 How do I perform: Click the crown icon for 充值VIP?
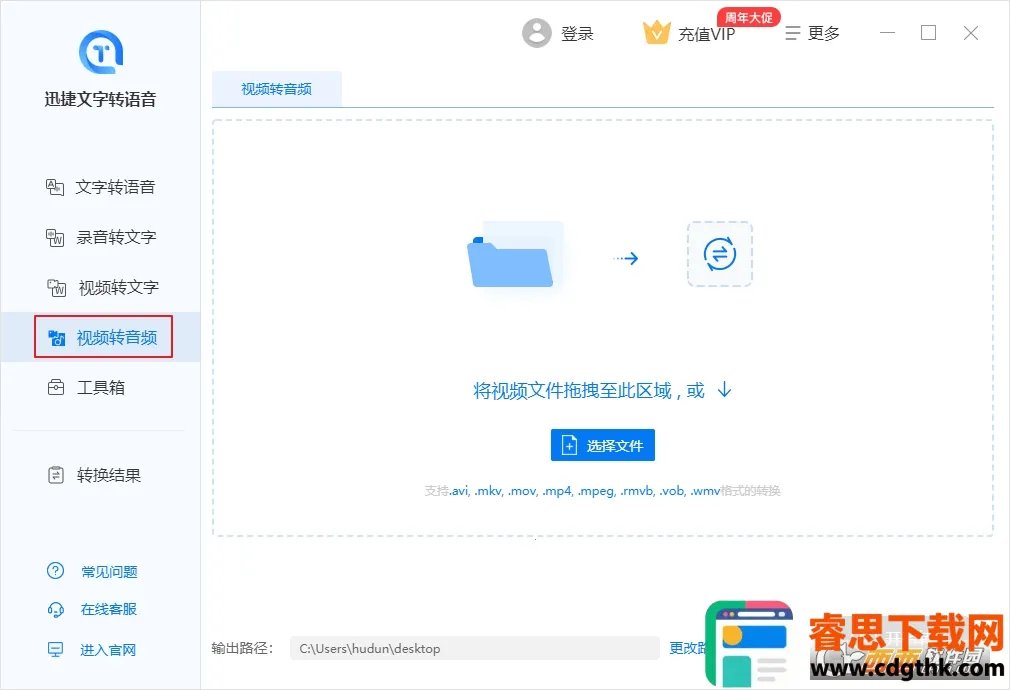click(656, 33)
